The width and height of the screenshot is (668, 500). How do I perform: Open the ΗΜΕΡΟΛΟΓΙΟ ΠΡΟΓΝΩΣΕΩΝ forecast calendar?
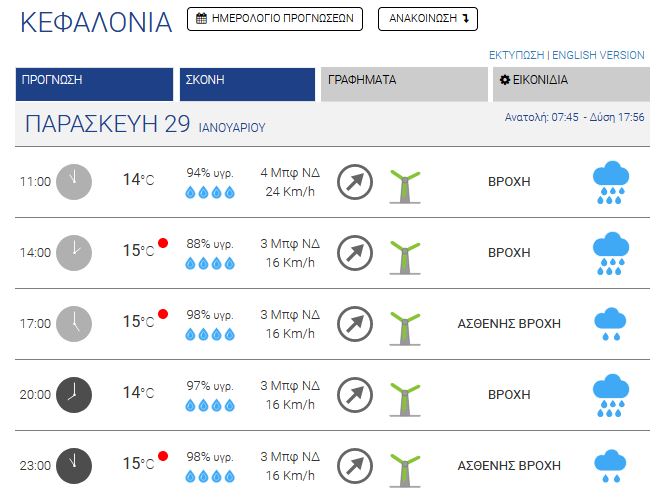click(275, 19)
